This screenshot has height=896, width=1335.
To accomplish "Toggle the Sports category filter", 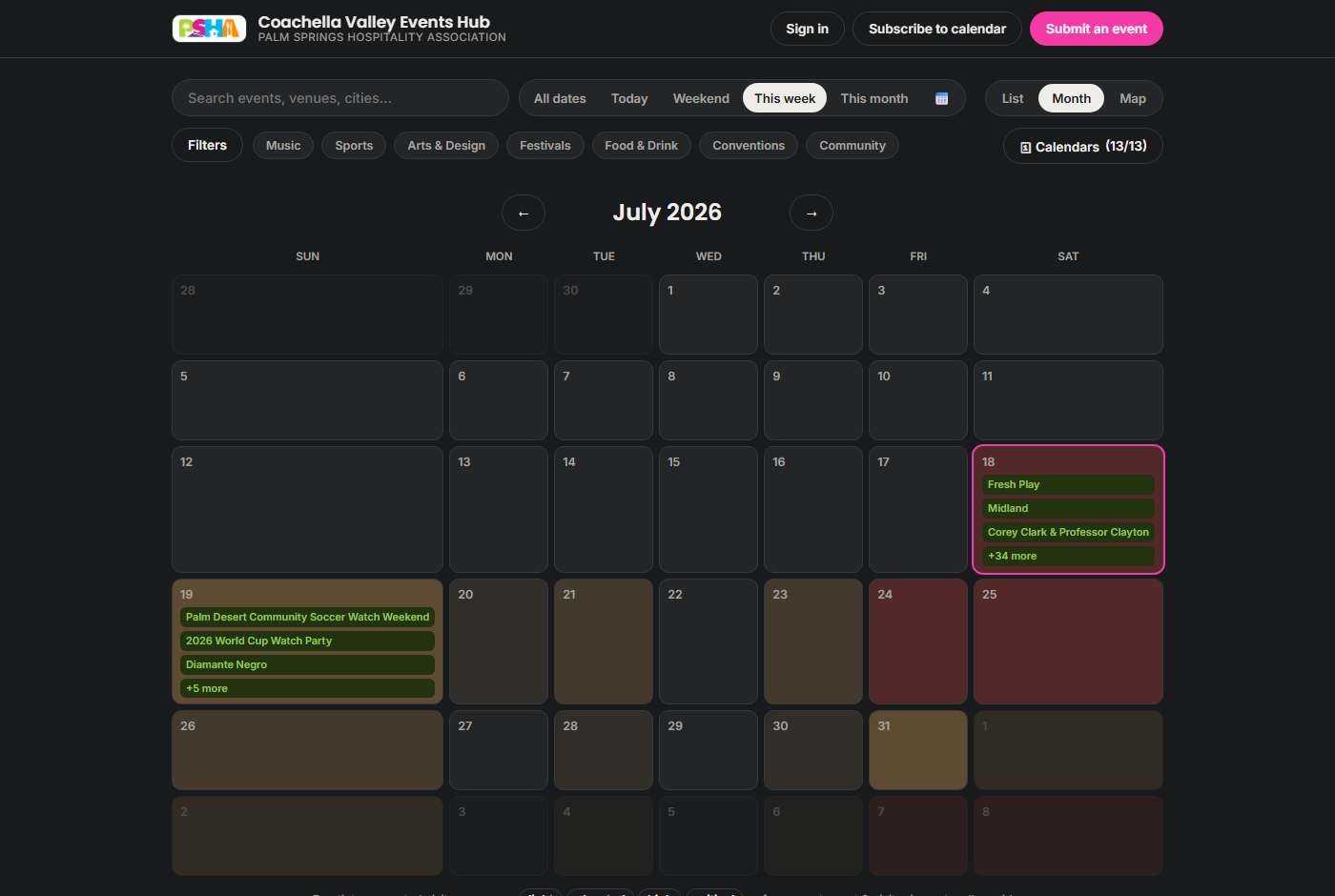I will click(x=354, y=146).
